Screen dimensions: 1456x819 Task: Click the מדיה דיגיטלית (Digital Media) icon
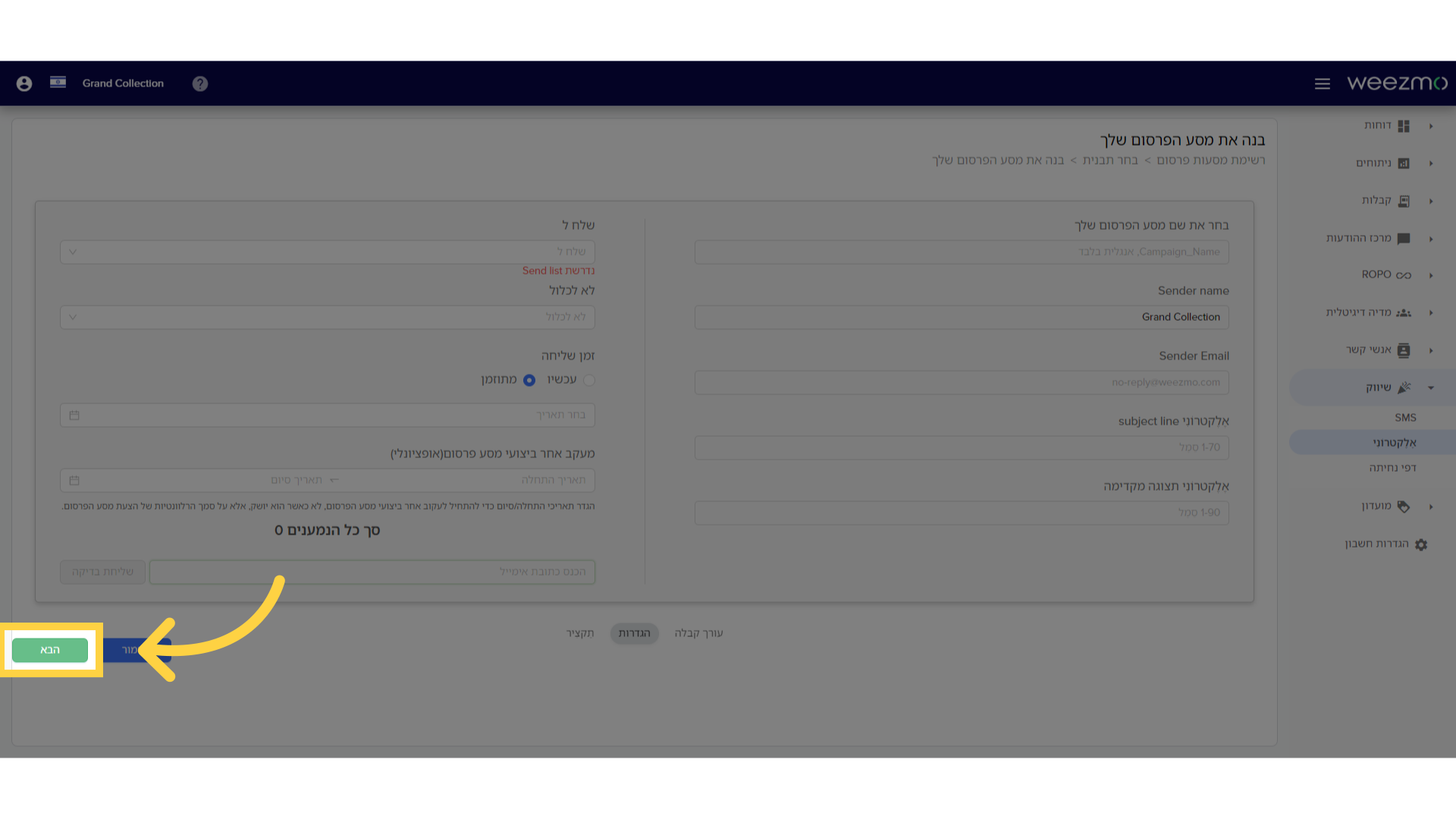[x=1405, y=312]
